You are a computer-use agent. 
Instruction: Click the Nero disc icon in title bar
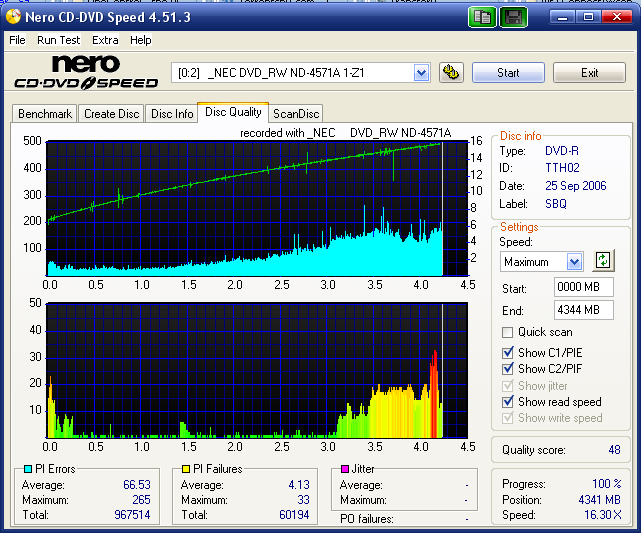coord(13,16)
